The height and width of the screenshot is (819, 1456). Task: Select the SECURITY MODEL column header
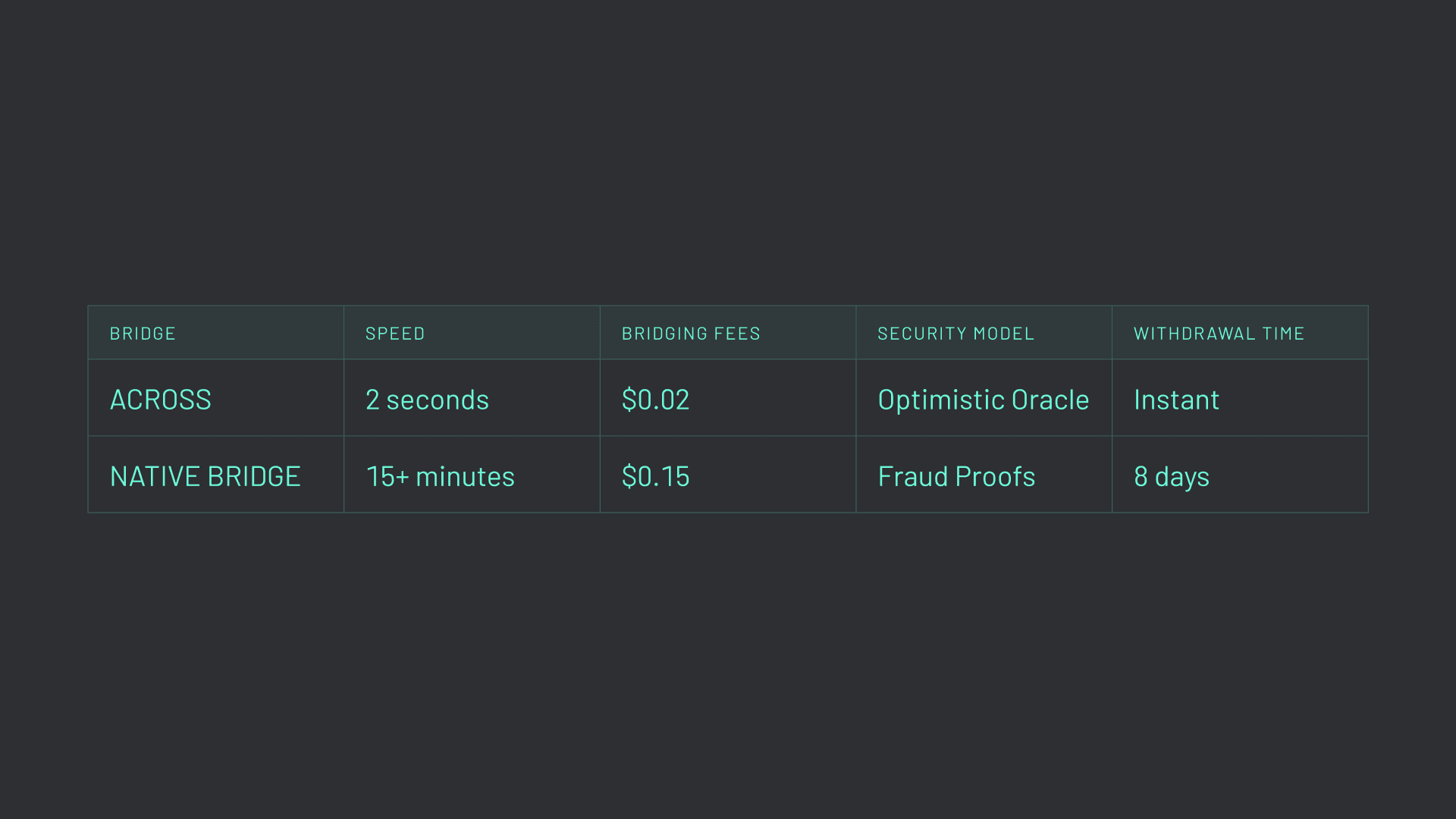pos(955,334)
